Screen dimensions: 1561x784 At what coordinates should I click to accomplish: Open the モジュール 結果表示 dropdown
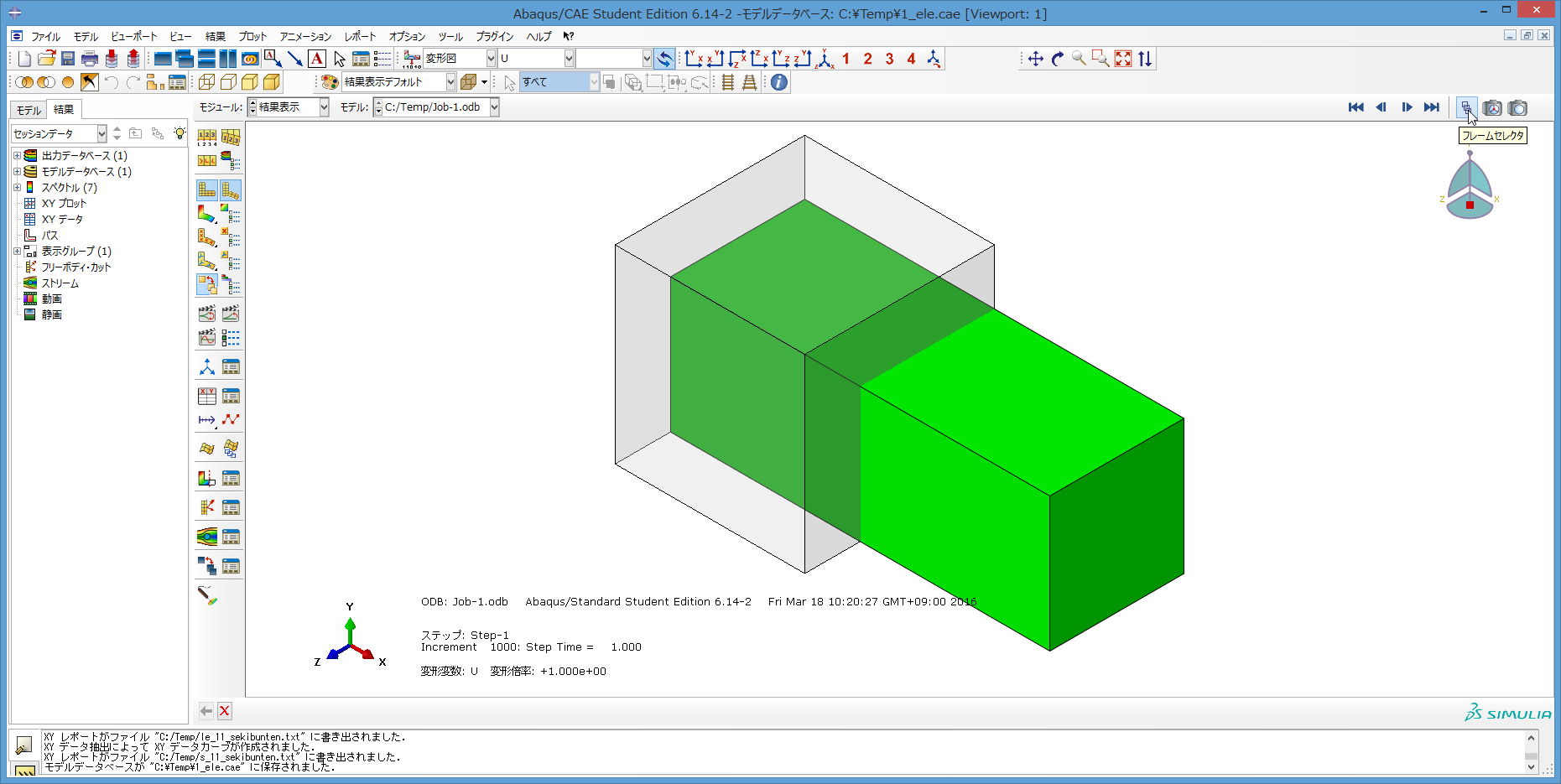(324, 107)
